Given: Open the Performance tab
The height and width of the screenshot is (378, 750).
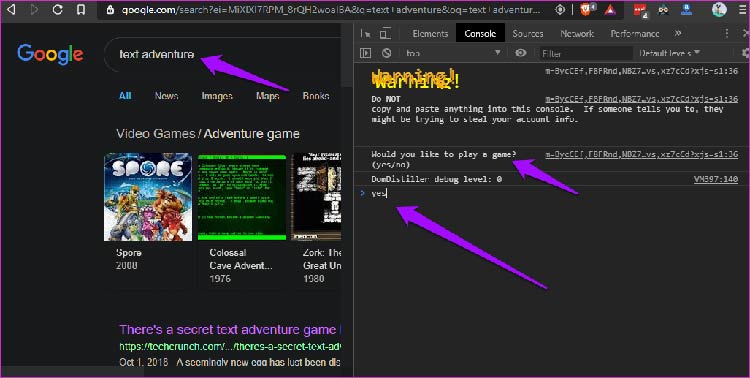Looking at the screenshot, I should point(635,33).
